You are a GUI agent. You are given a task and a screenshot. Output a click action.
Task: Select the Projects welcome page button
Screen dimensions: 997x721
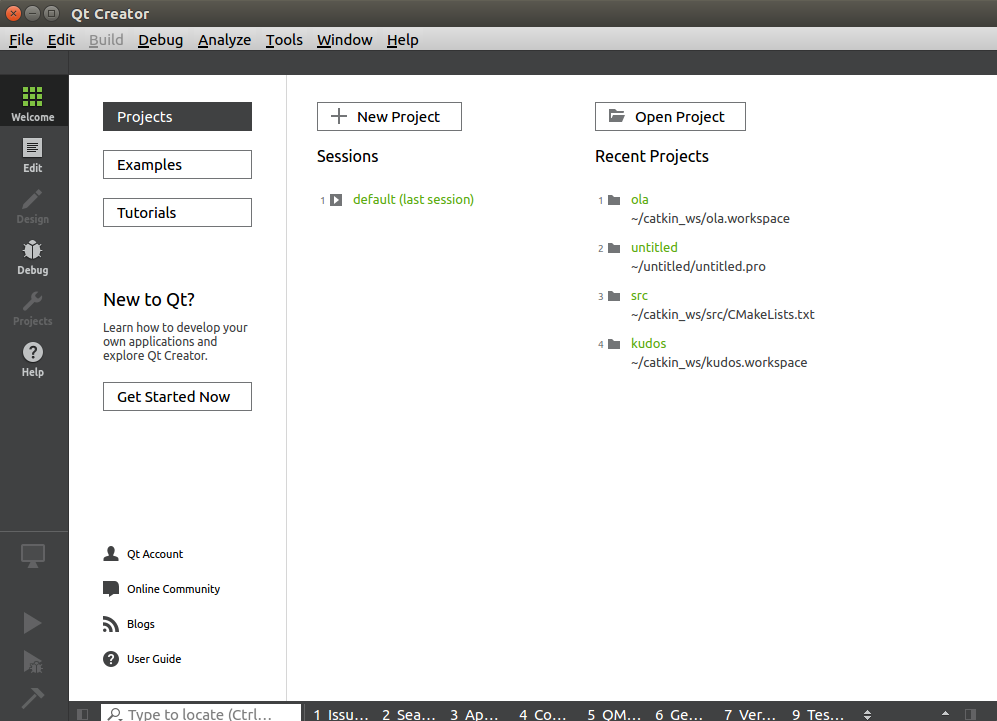[x=177, y=116]
